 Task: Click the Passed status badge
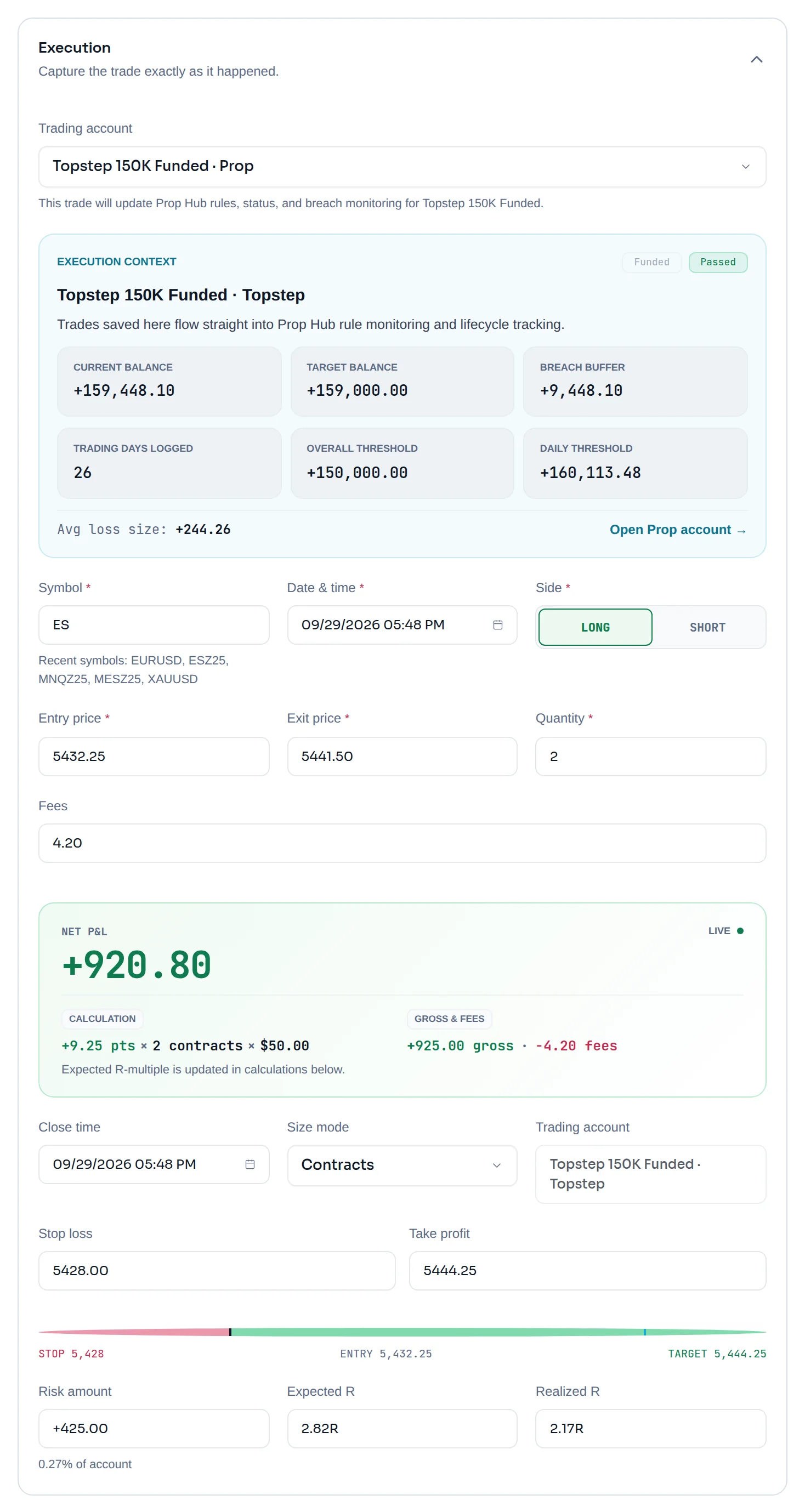pyautogui.click(x=717, y=263)
